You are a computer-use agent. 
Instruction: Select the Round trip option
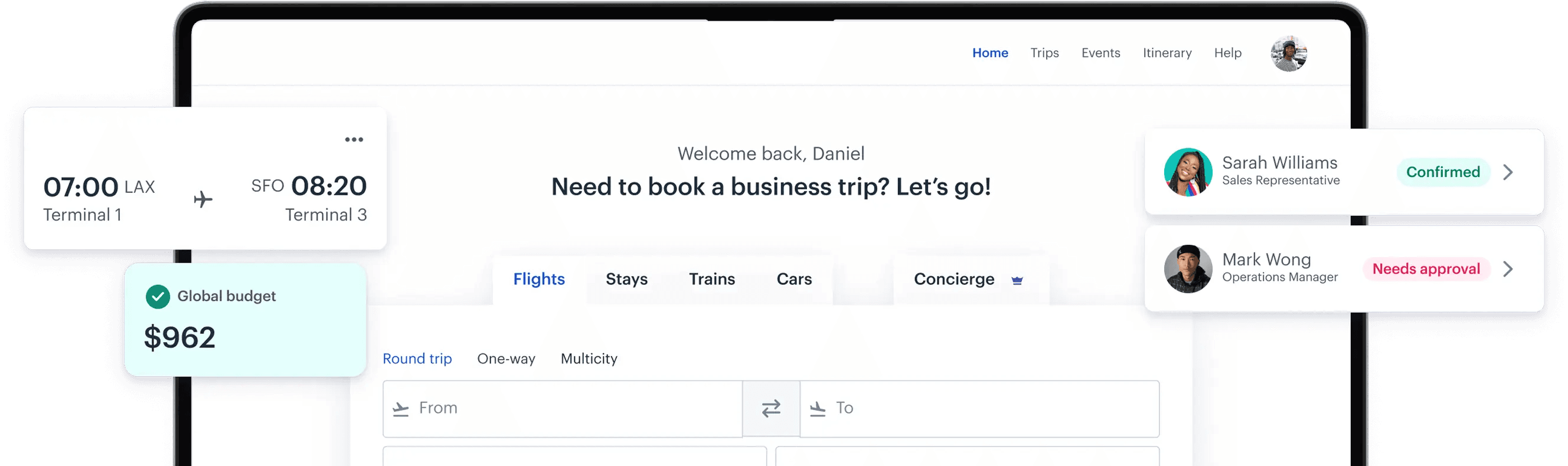point(417,358)
